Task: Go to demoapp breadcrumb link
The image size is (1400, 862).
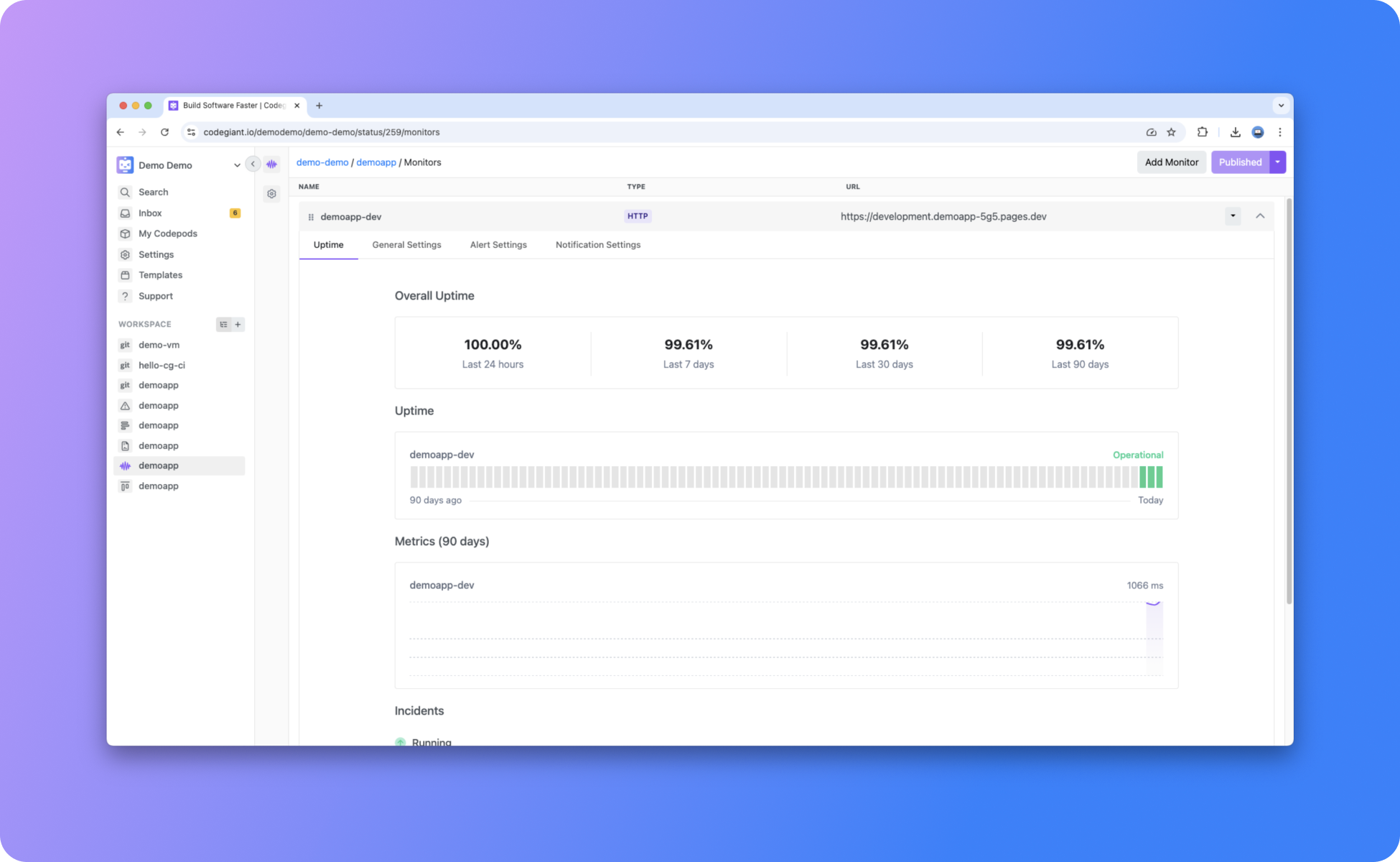Action: pyautogui.click(x=376, y=162)
